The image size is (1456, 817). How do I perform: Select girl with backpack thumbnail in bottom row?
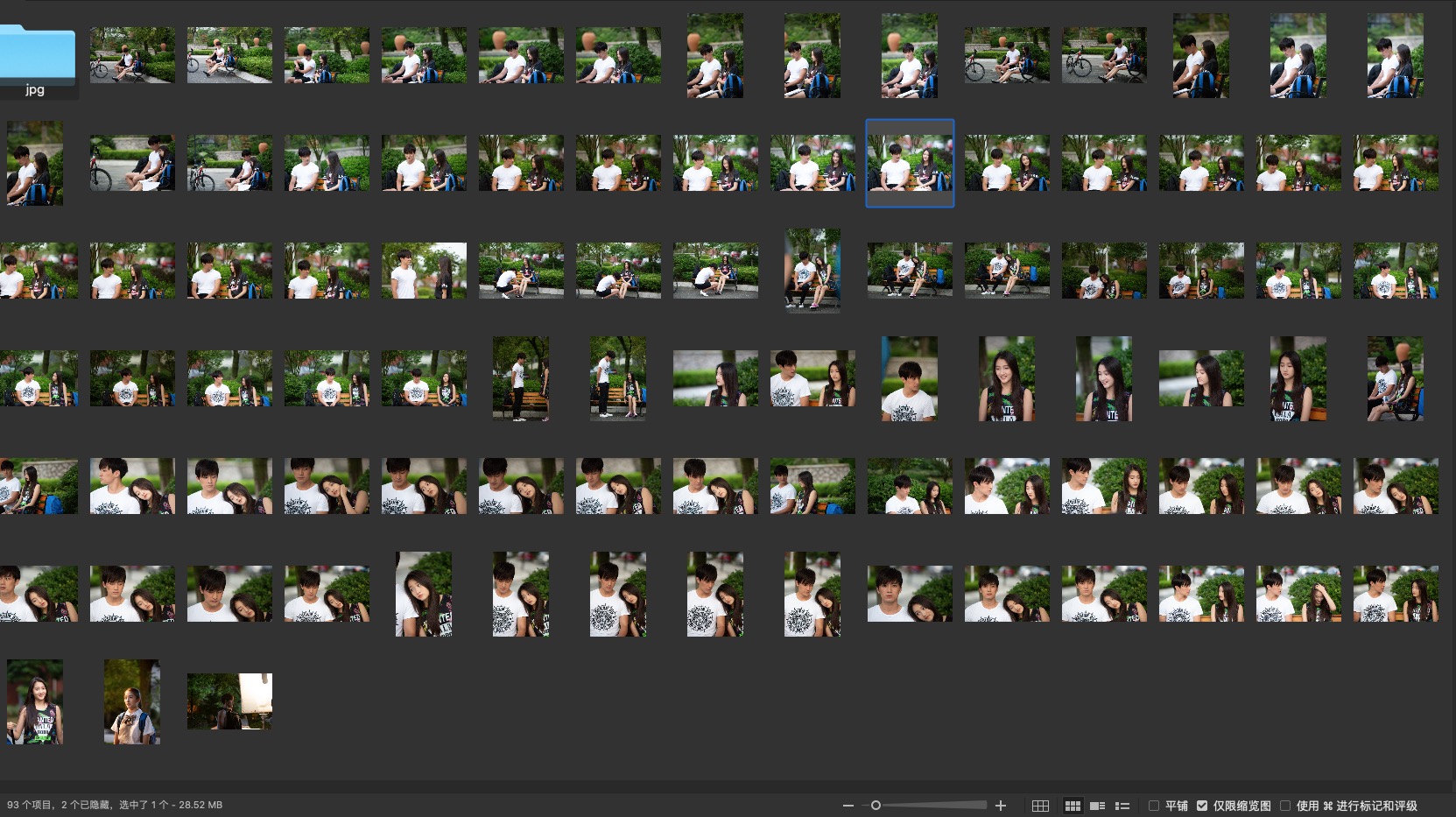pos(132,701)
